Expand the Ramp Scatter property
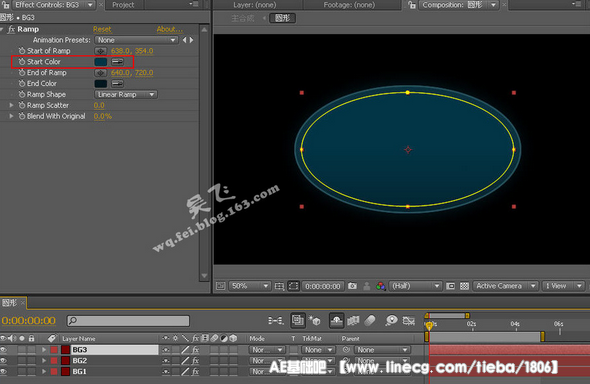This screenshot has width=590, height=384. (x=11, y=105)
